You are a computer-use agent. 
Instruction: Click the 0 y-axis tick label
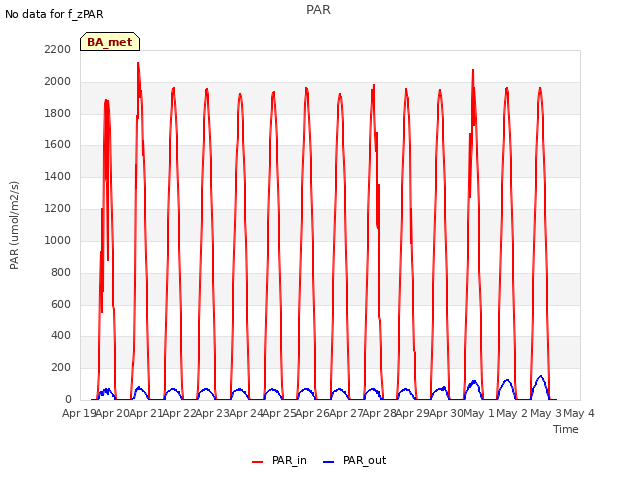tap(68, 400)
